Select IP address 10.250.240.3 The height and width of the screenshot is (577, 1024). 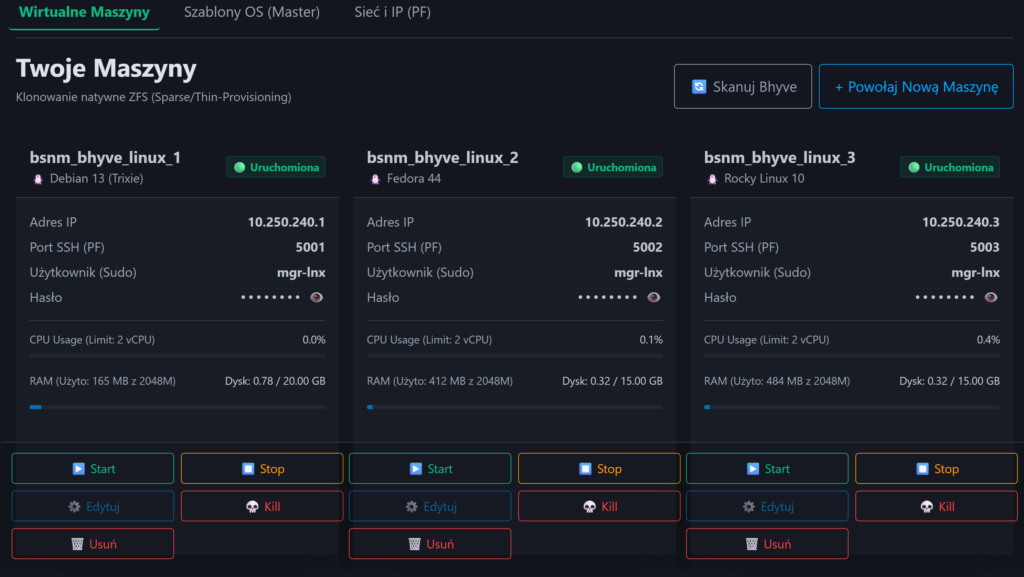pyautogui.click(x=961, y=222)
